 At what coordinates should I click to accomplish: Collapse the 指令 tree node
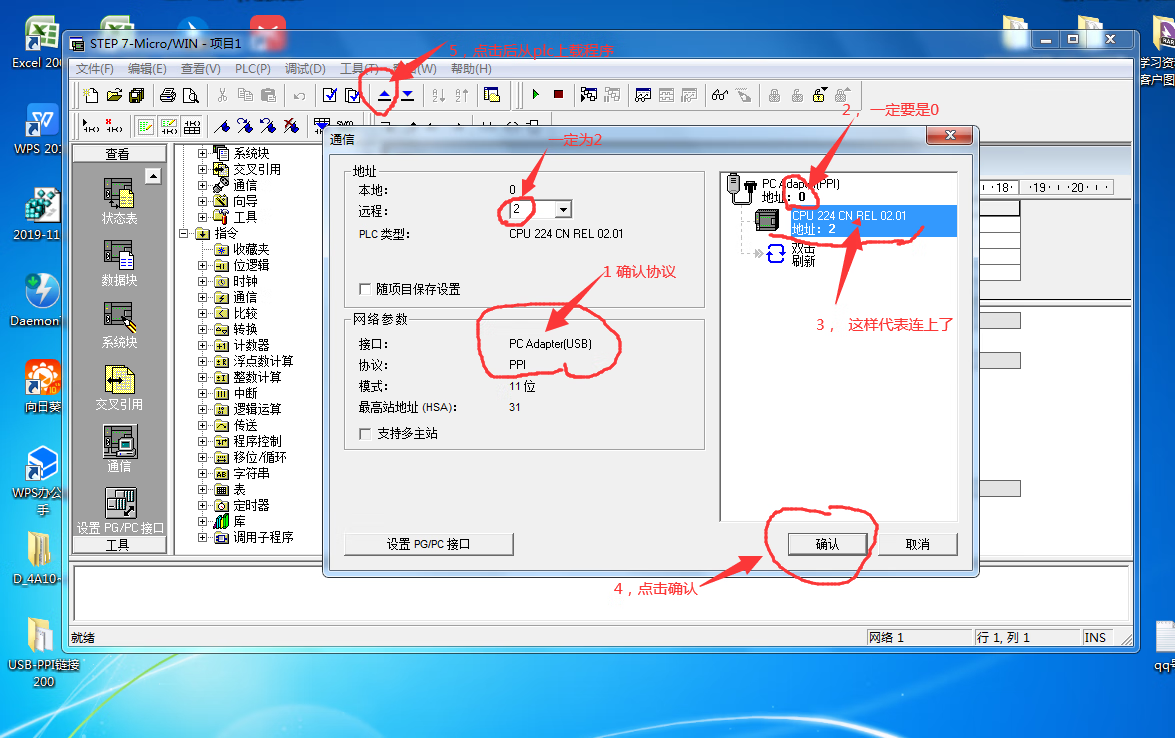click(x=186, y=233)
